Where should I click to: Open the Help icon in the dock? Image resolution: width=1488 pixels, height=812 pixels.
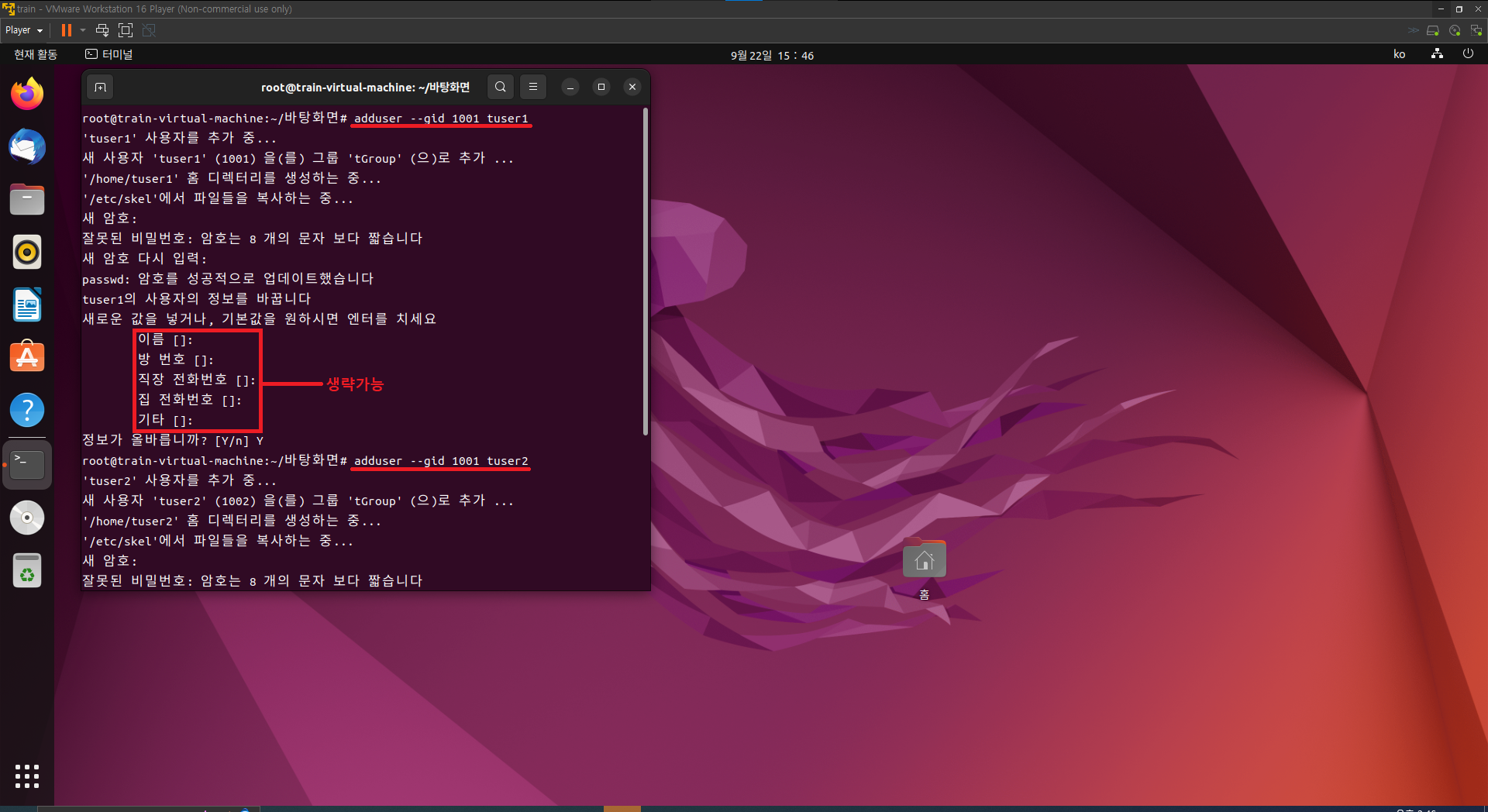coord(27,410)
